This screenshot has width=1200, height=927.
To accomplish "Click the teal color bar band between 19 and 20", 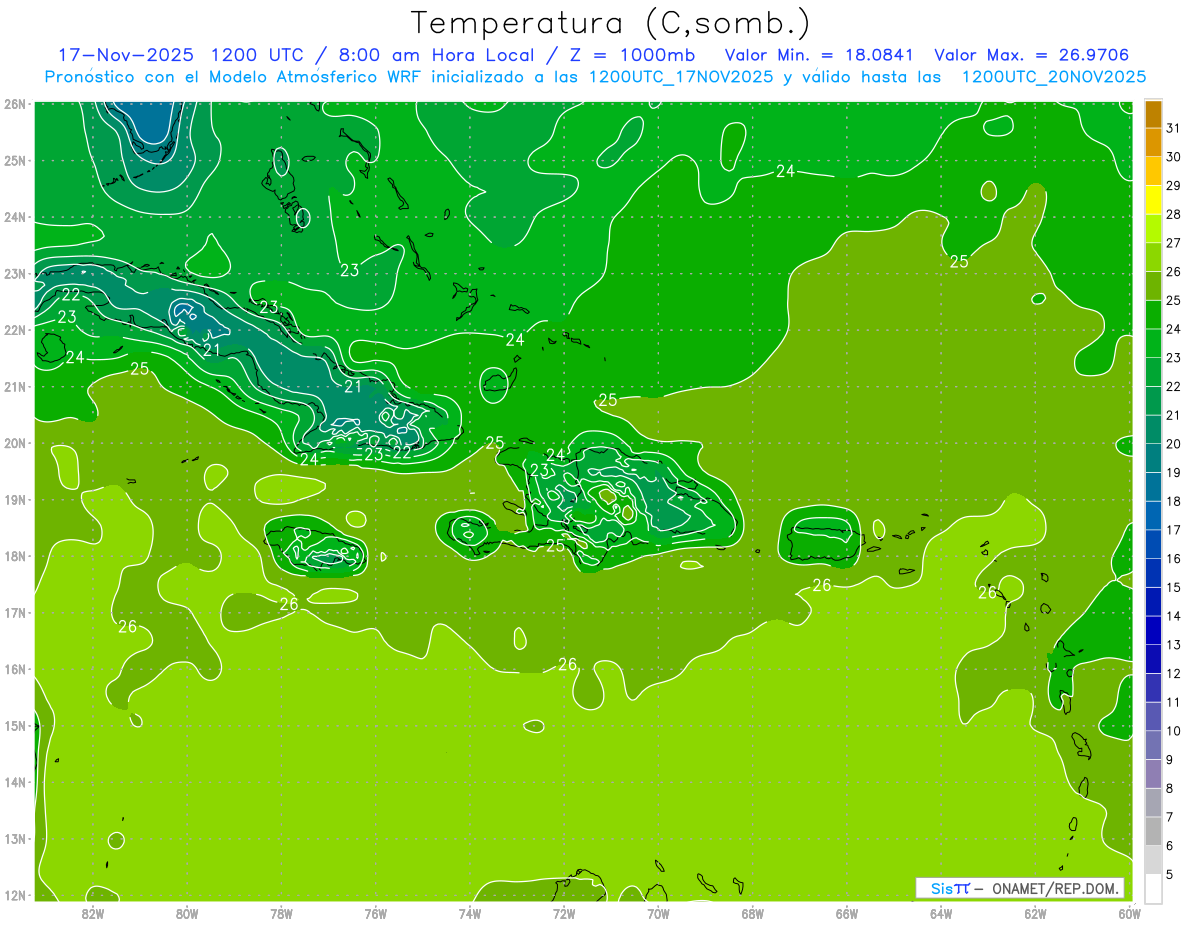I will pos(1153,458).
